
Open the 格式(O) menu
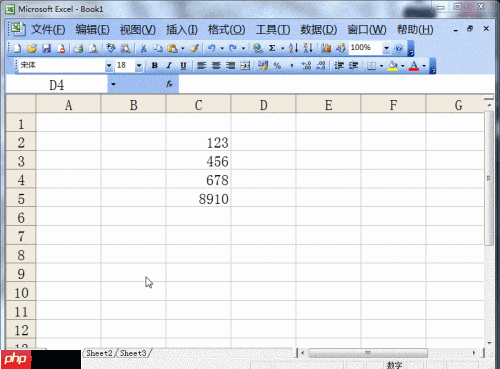226,30
